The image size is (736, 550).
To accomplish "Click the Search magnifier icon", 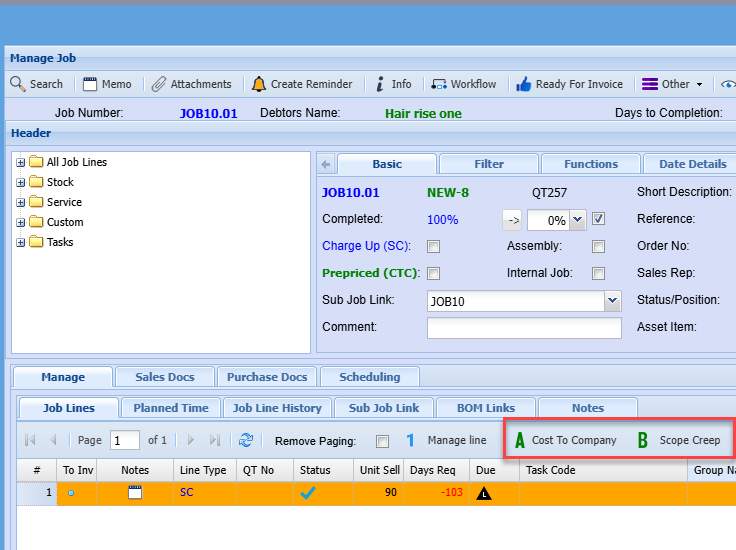I will pyautogui.click(x=18, y=84).
